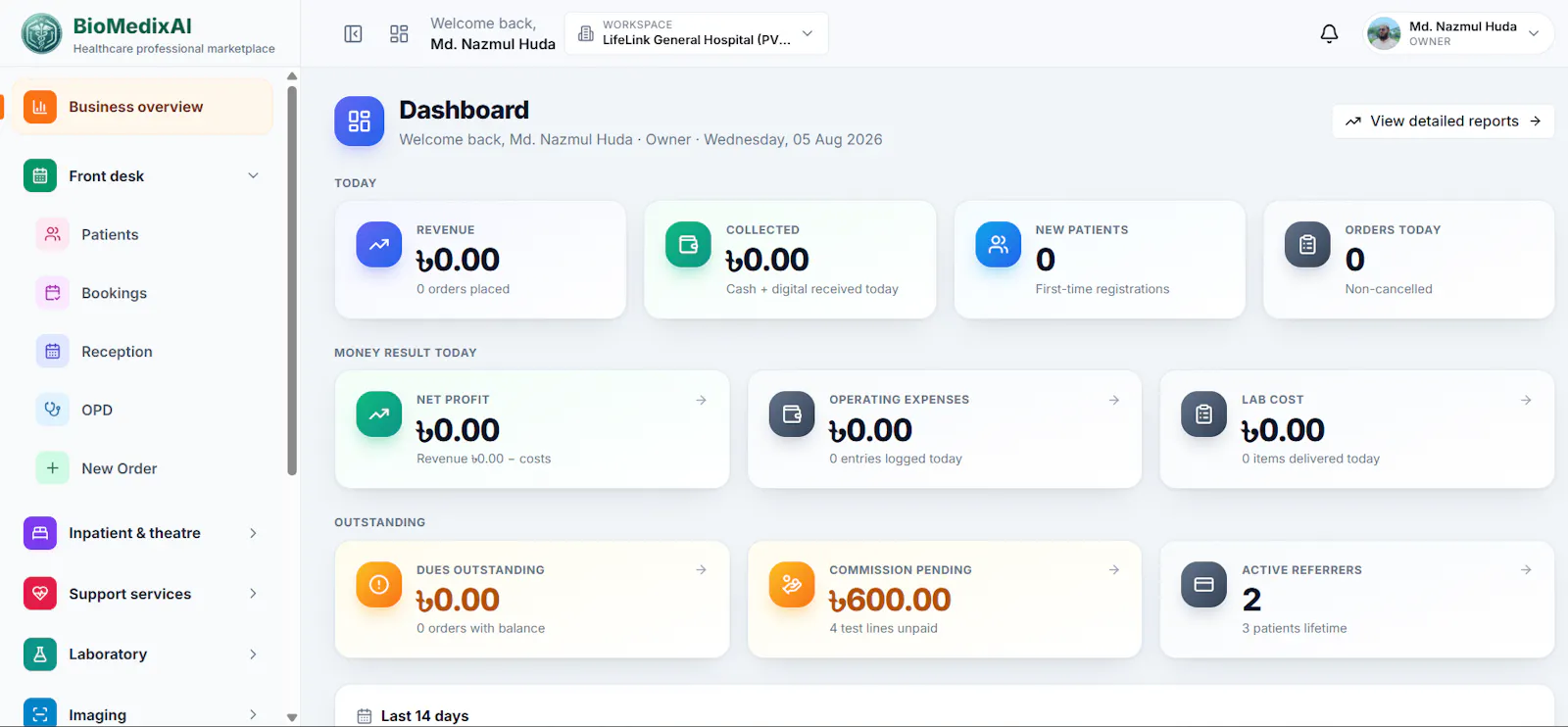1568x727 pixels.
Task: Click the ৳600.00 commission amount
Action: coord(890,600)
